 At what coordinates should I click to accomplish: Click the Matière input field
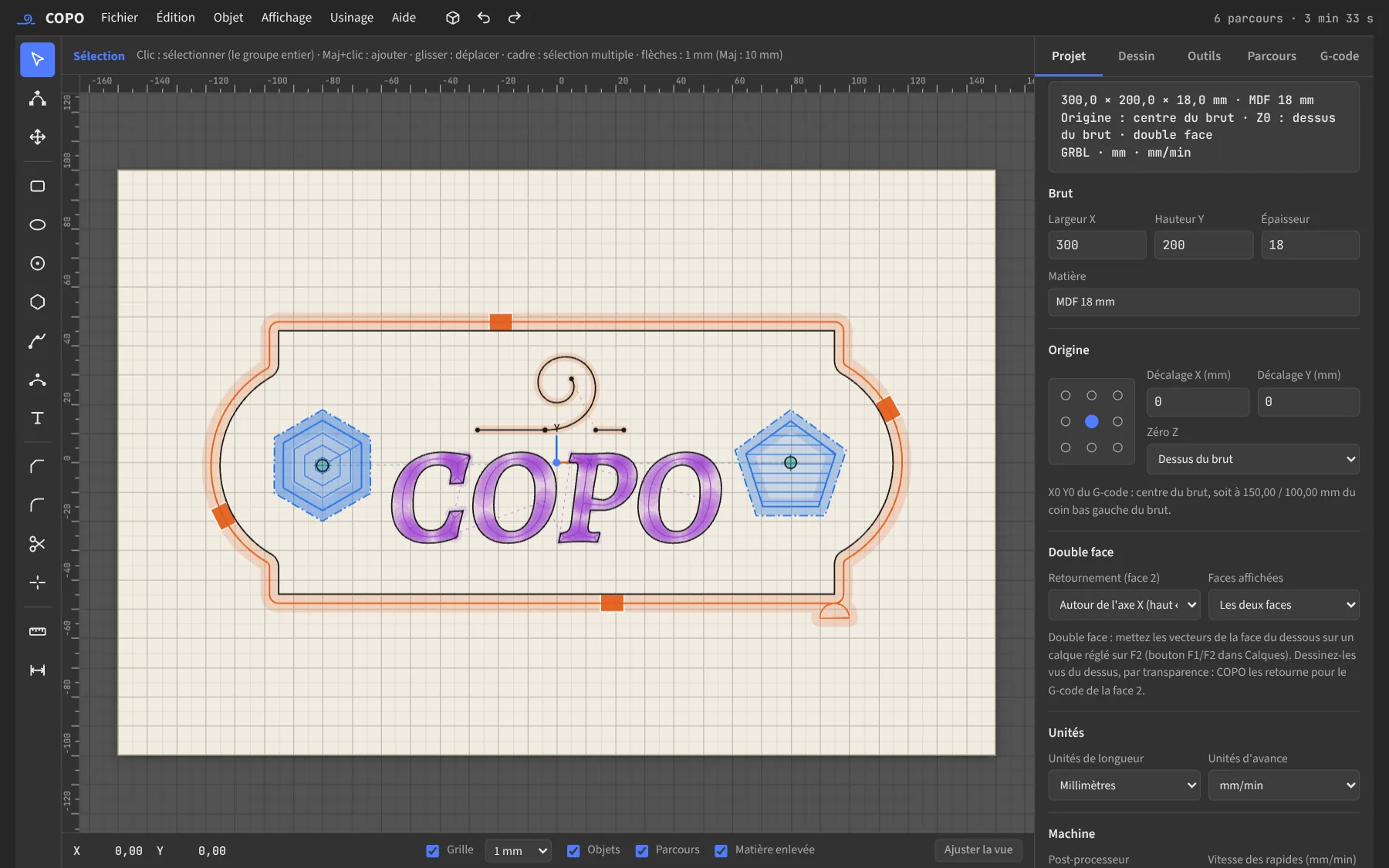pyautogui.click(x=1203, y=302)
